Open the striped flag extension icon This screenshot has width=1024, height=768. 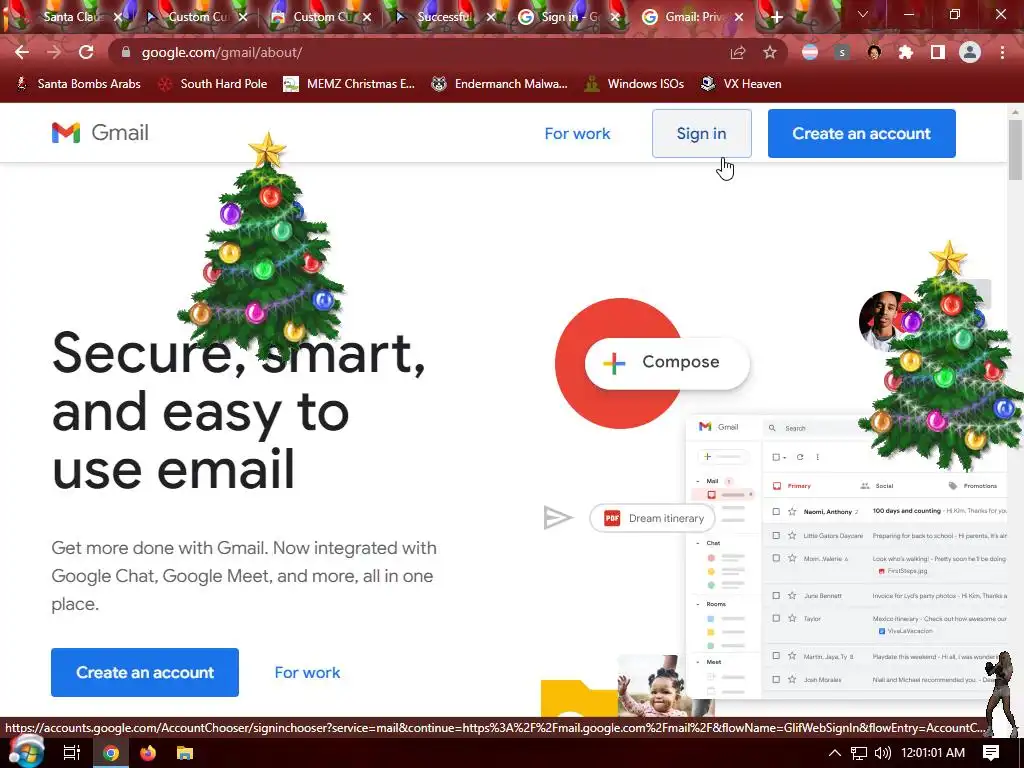(x=810, y=52)
